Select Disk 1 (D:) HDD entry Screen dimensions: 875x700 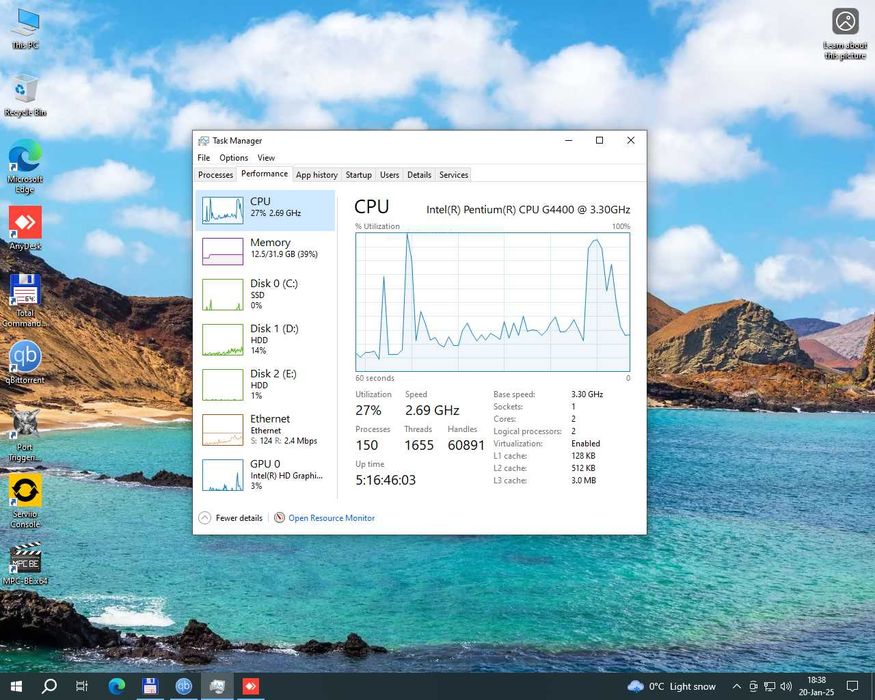pos(266,339)
